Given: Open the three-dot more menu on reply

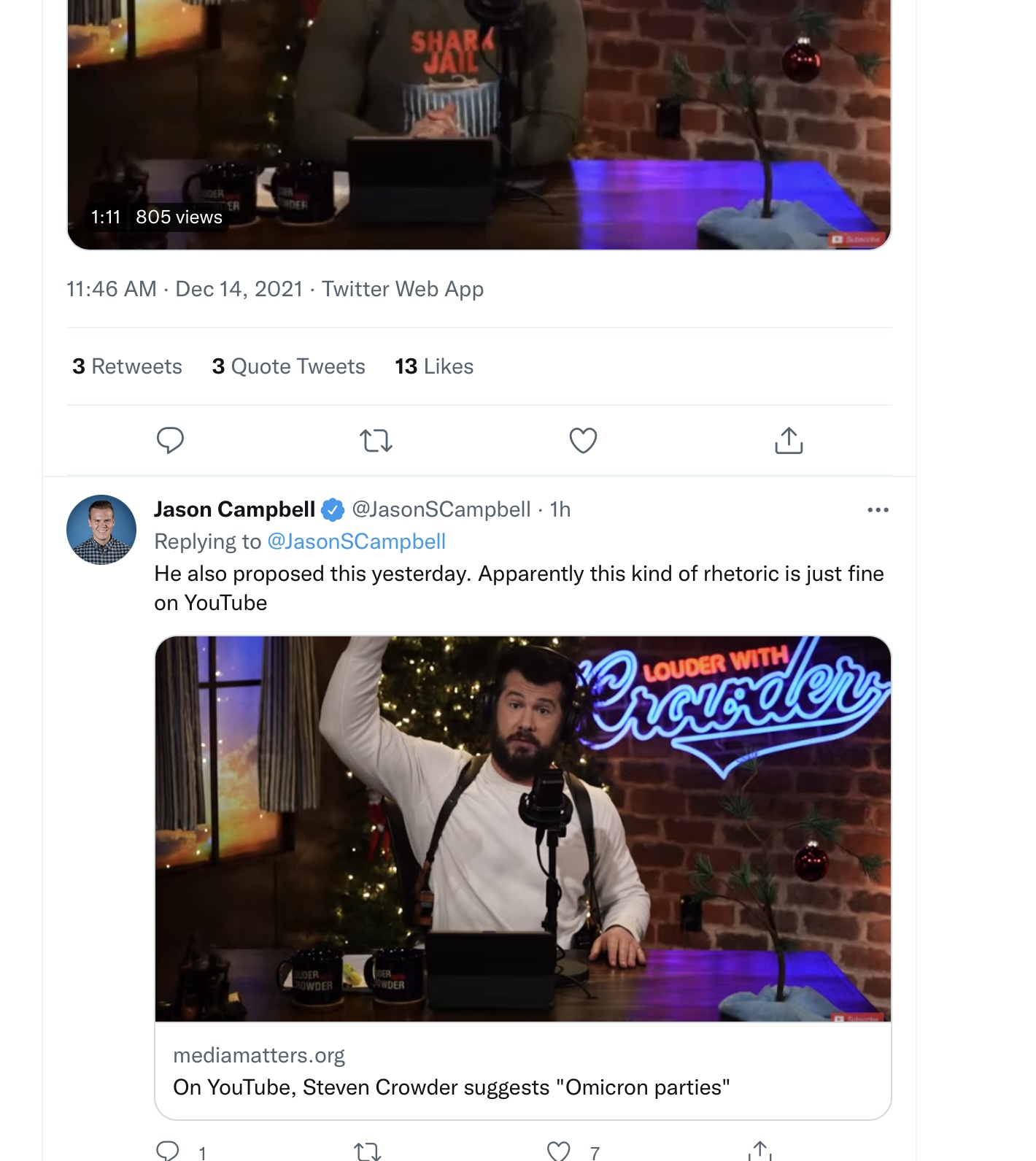Looking at the screenshot, I should tap(878, 509).
